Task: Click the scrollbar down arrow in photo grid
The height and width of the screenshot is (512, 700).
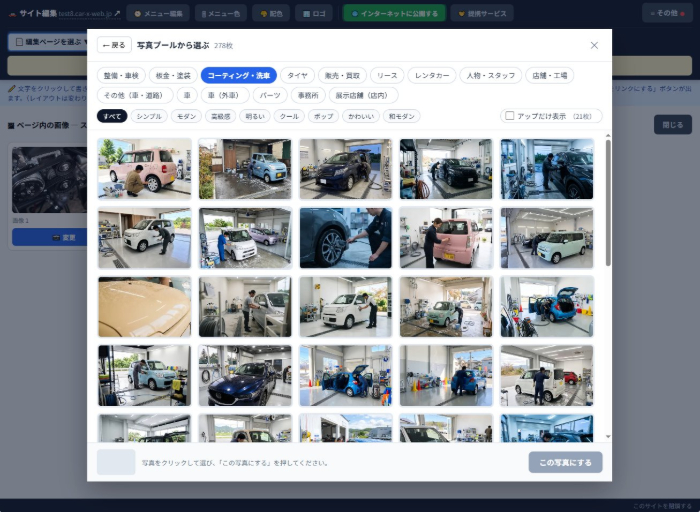Action: (608, 437)
